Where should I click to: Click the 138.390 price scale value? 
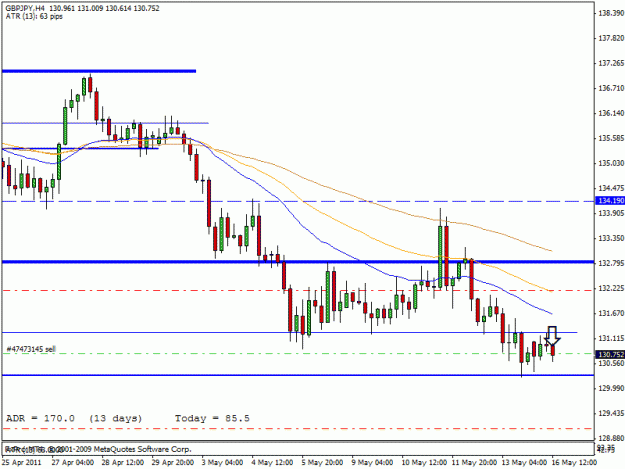point(611,13)
